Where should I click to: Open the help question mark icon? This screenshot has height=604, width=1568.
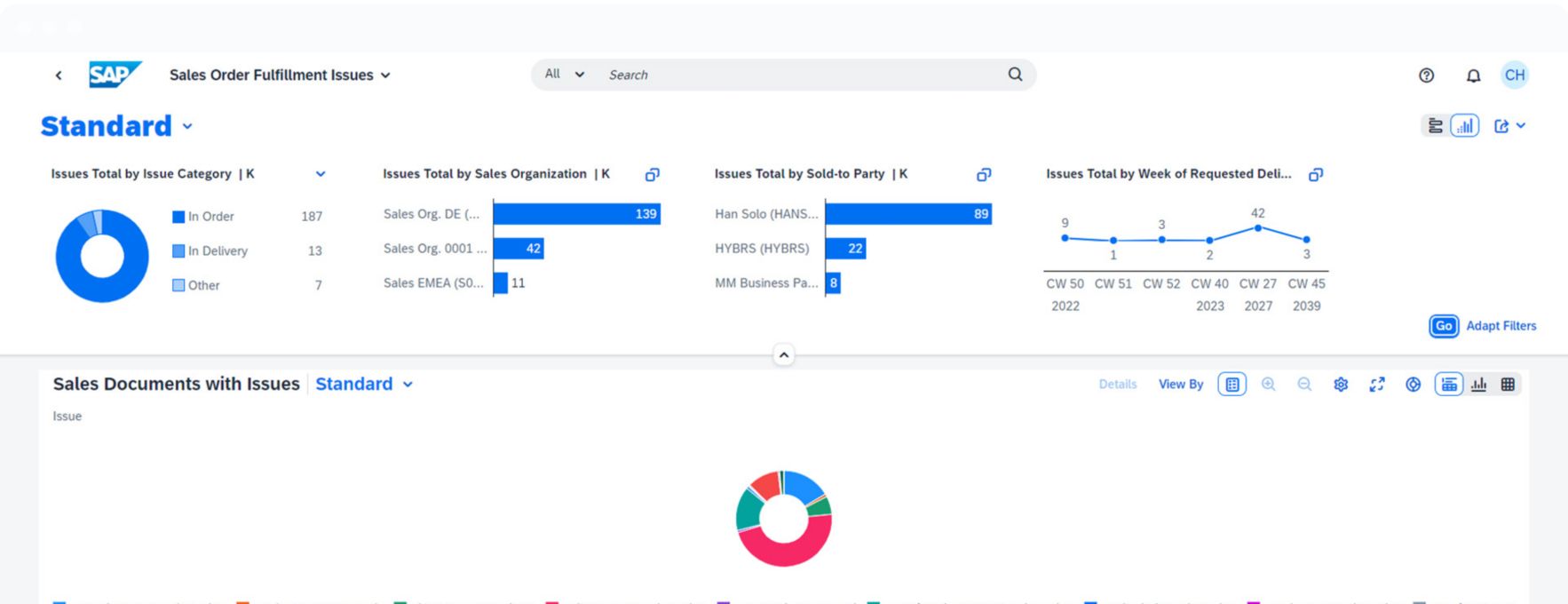(1426, 75)
